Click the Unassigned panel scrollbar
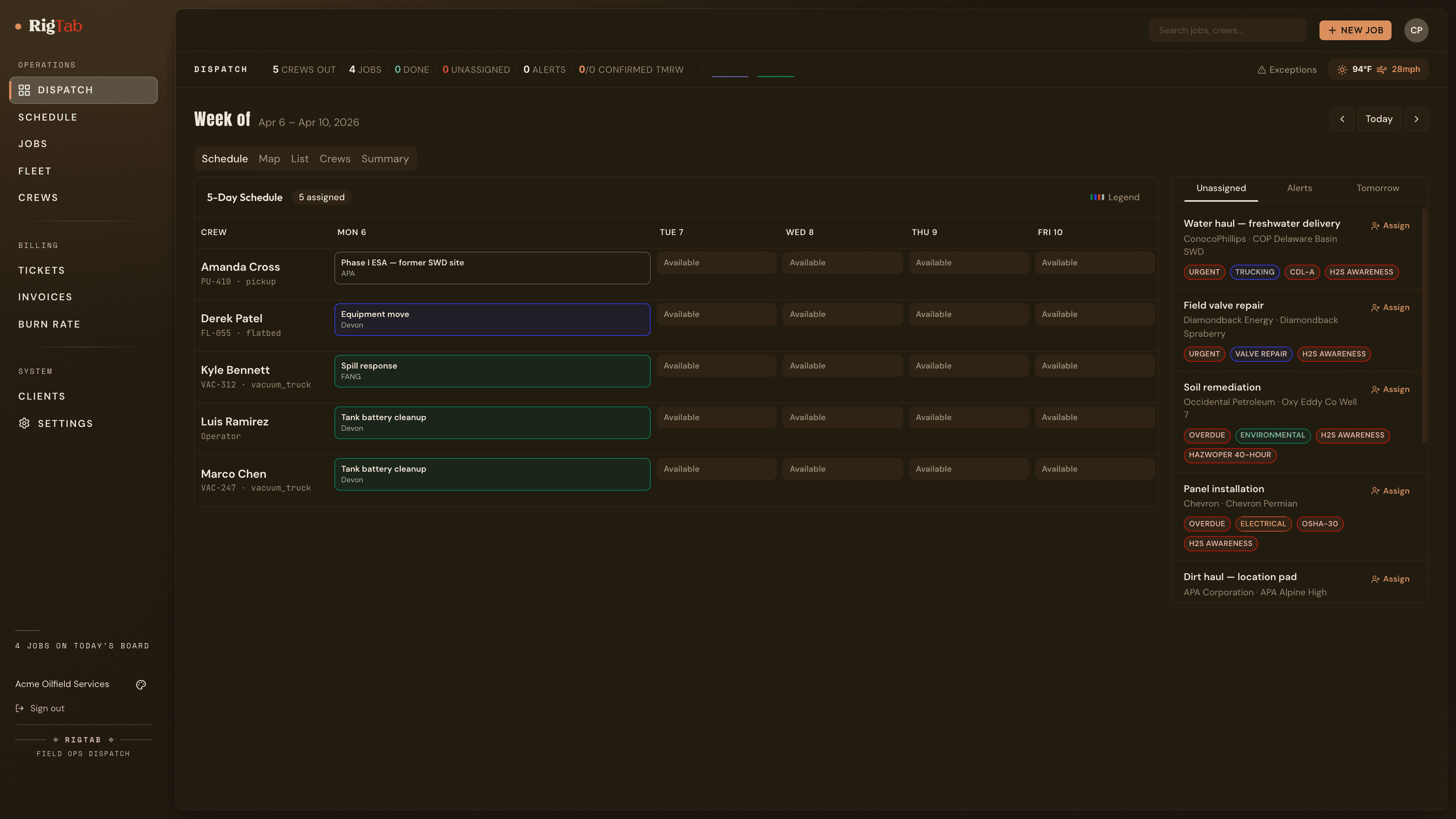Screen dimensions: 1456x819 [1424, 325]
